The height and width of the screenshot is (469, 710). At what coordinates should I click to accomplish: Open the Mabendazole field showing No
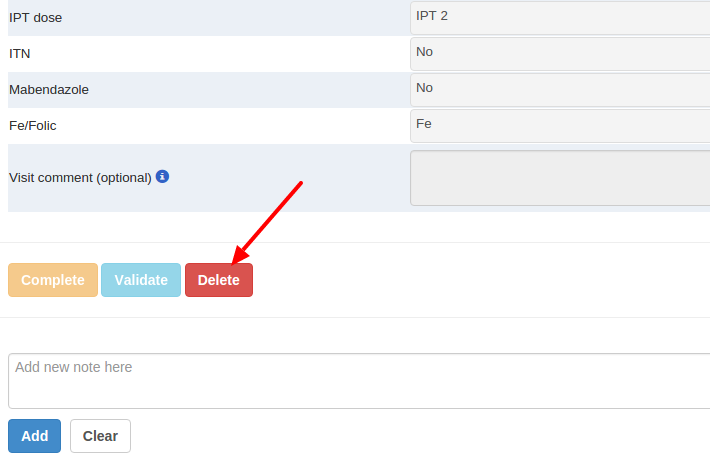(x=560, y=89)
